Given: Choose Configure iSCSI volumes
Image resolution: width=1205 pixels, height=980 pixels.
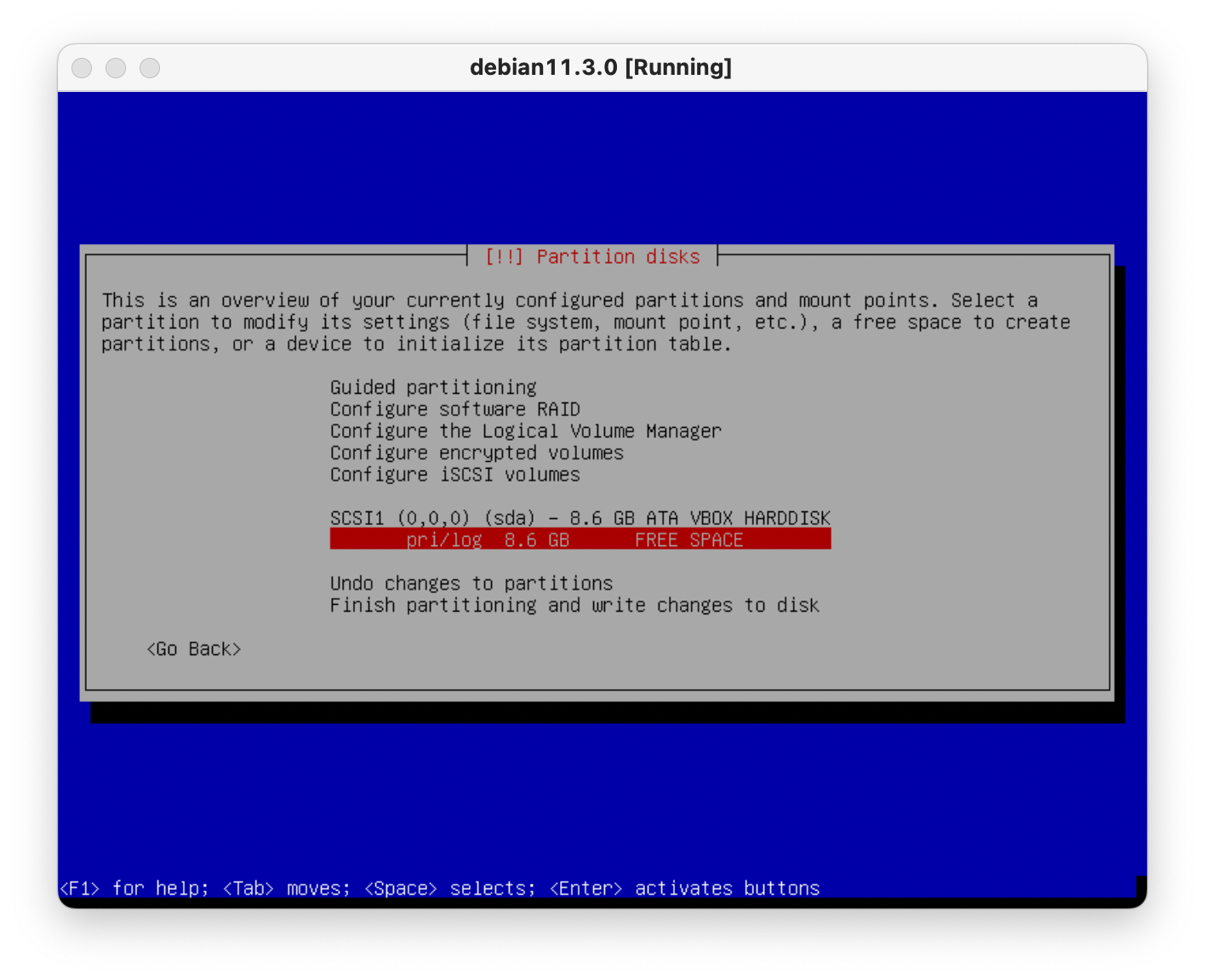Looking at the screenshot, I should point(454,475).
